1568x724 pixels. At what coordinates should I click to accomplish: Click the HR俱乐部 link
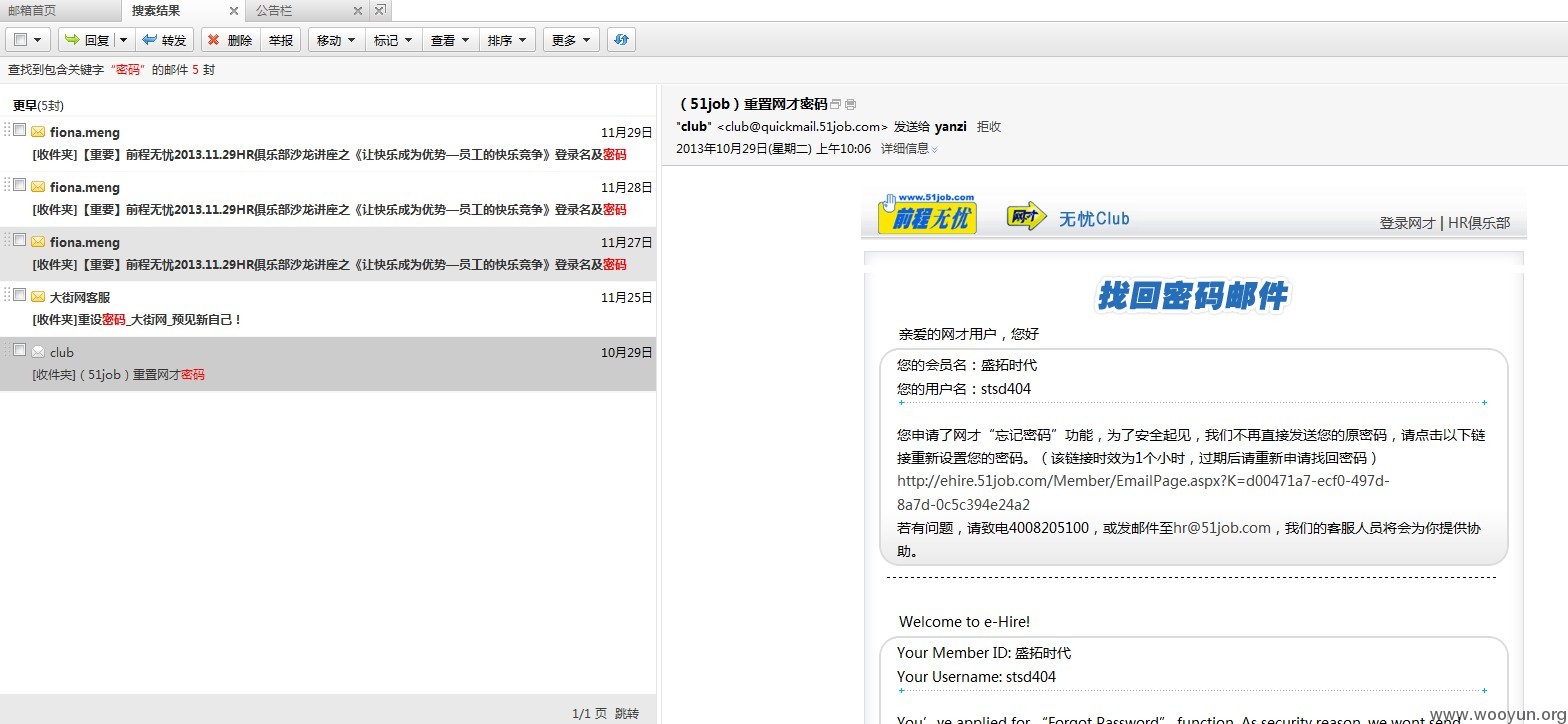pos(1479,223)
